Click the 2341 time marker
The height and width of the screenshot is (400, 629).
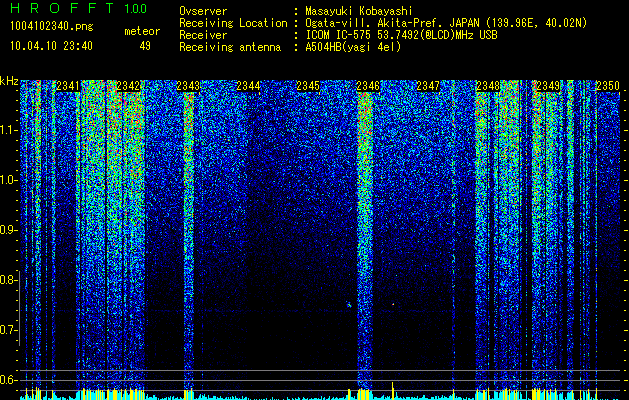[x=68, y=86]
